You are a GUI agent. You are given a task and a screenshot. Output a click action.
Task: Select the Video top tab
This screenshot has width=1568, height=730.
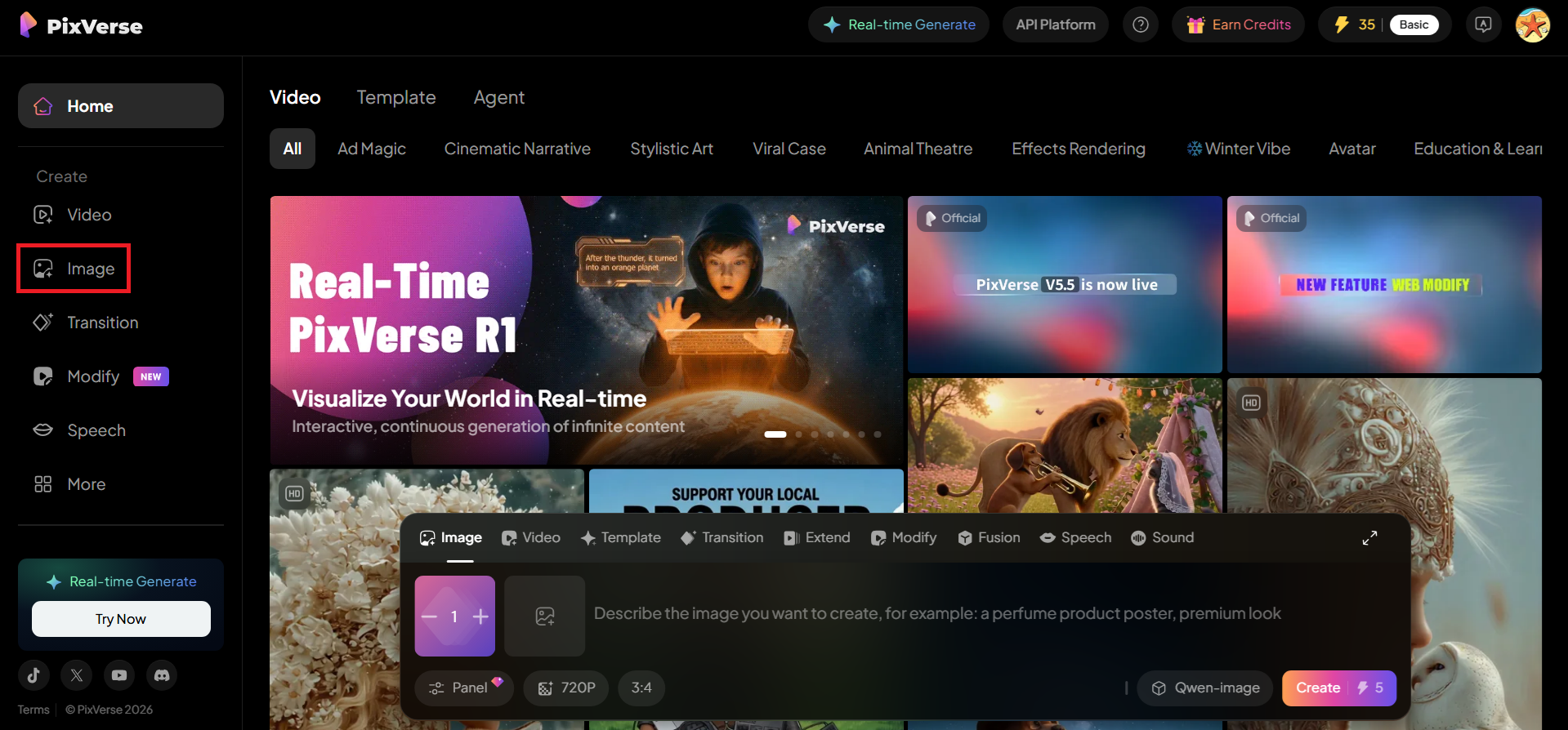click(295, 97)
